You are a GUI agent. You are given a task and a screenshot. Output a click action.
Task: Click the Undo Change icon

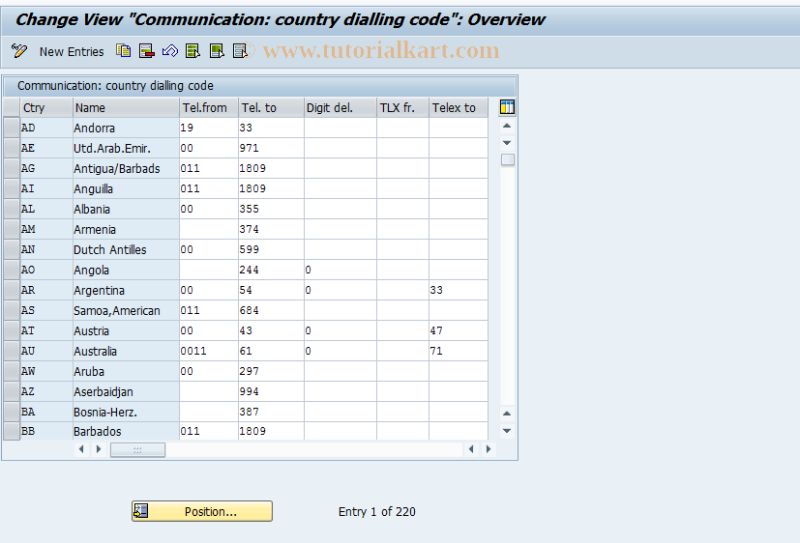pos(170,51)
